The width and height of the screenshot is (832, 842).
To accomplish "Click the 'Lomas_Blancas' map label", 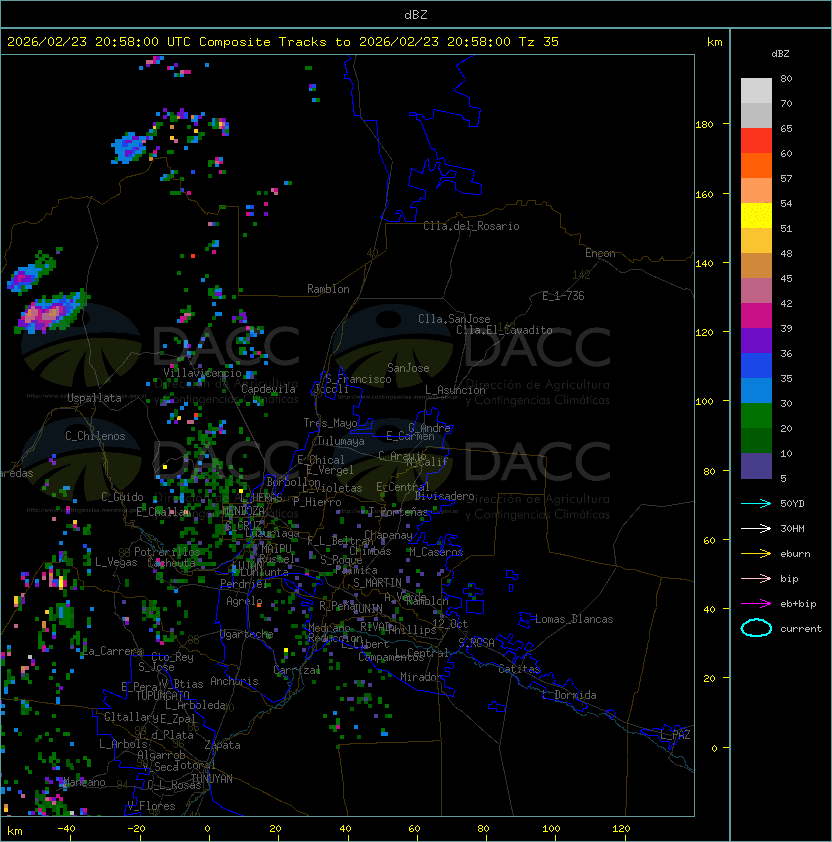I will click(574, 619).
